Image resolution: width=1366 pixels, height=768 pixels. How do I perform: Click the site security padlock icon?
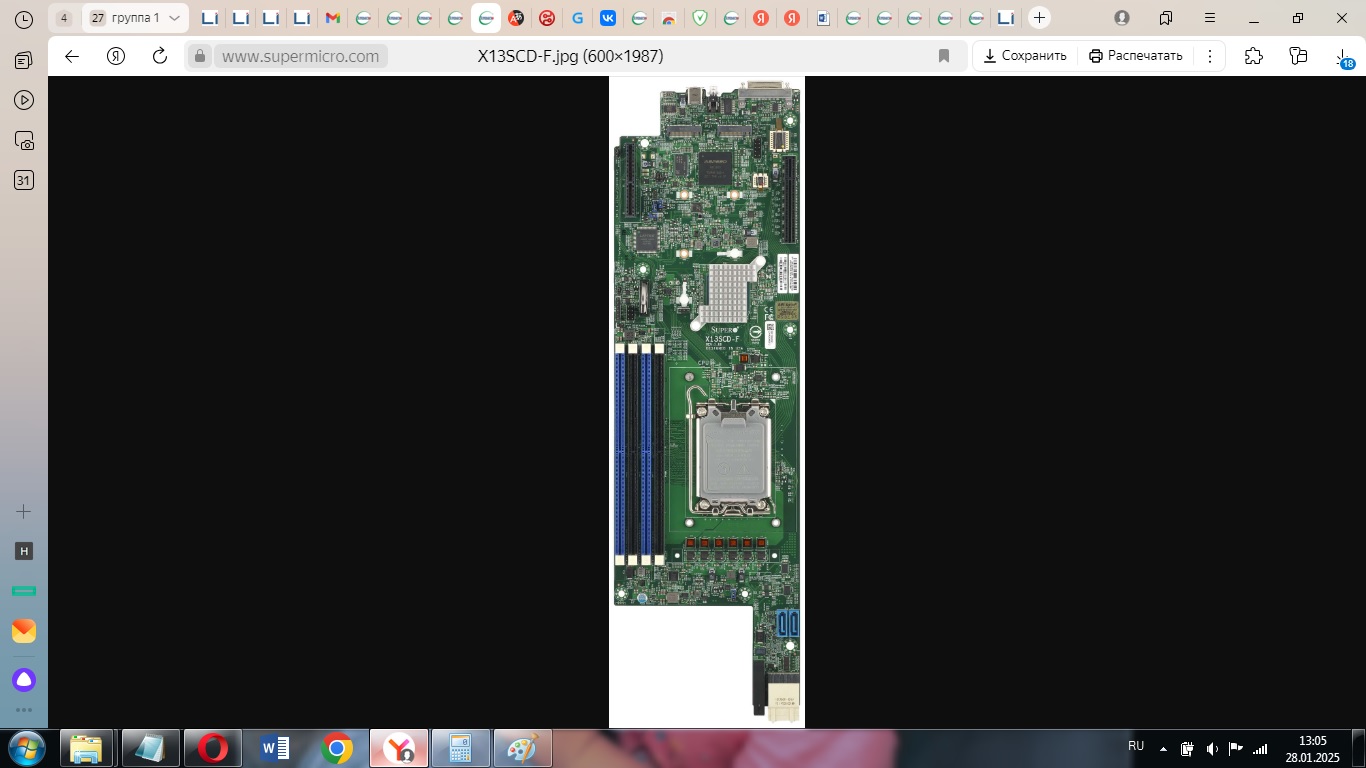click(x=200, y=56)
